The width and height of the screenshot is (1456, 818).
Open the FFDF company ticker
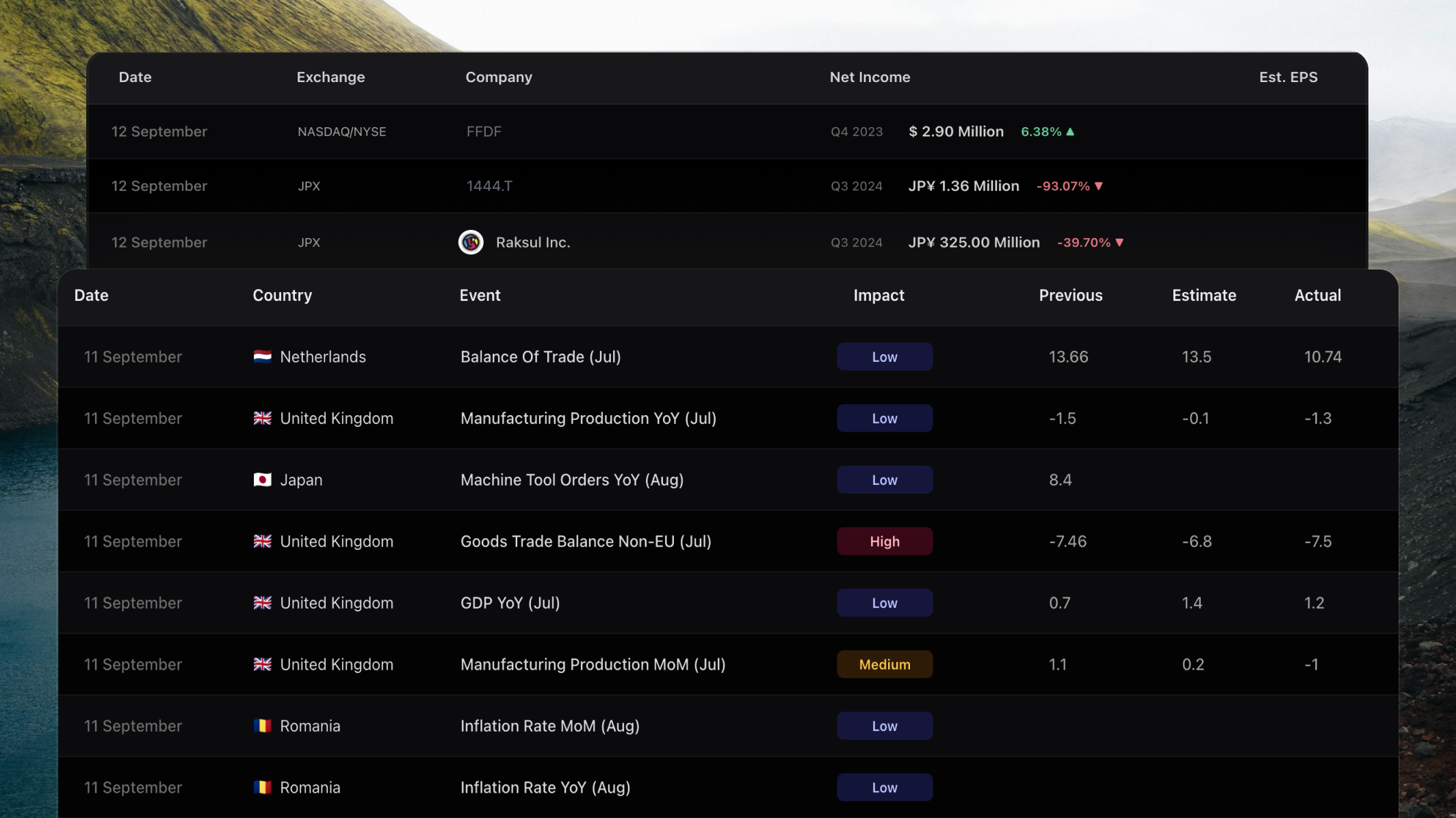pos(484,131)
